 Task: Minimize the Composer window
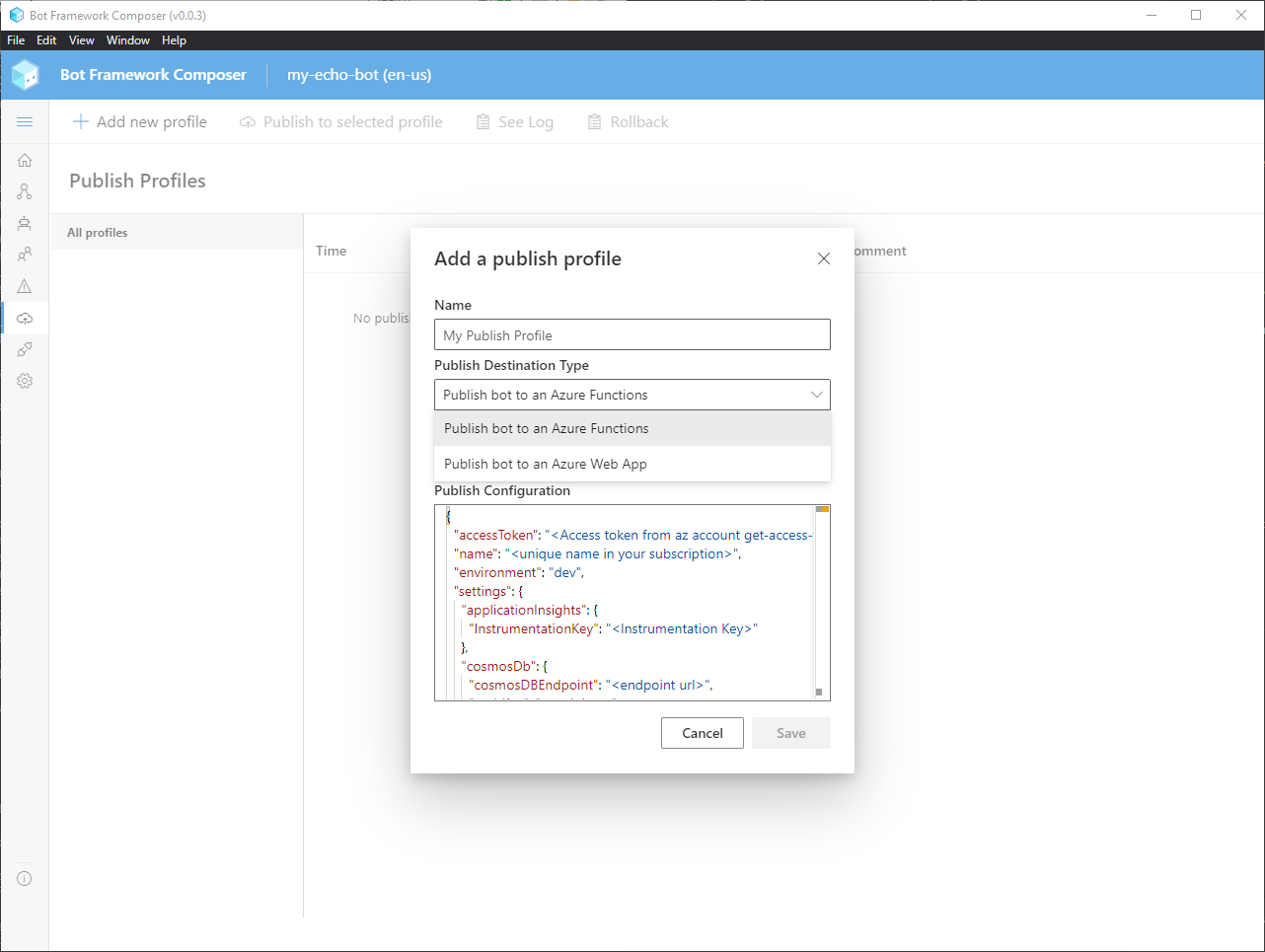click(x=1152, y=15)
